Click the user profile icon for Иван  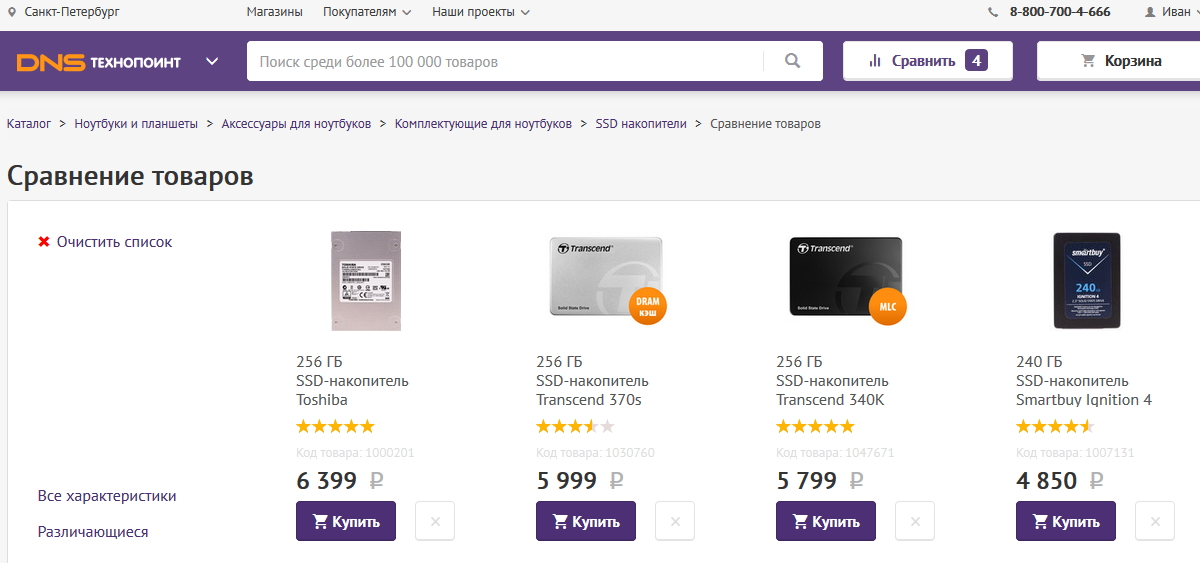(1150, 12)
